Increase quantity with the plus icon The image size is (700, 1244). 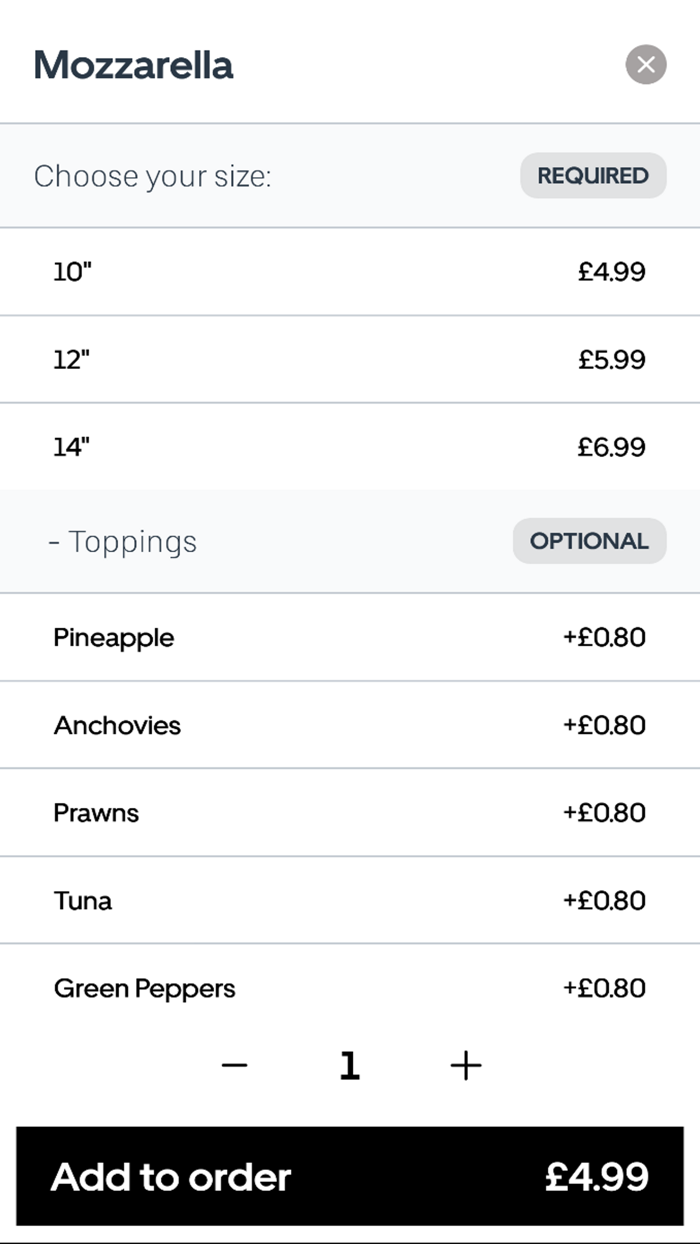point(466,1066)
